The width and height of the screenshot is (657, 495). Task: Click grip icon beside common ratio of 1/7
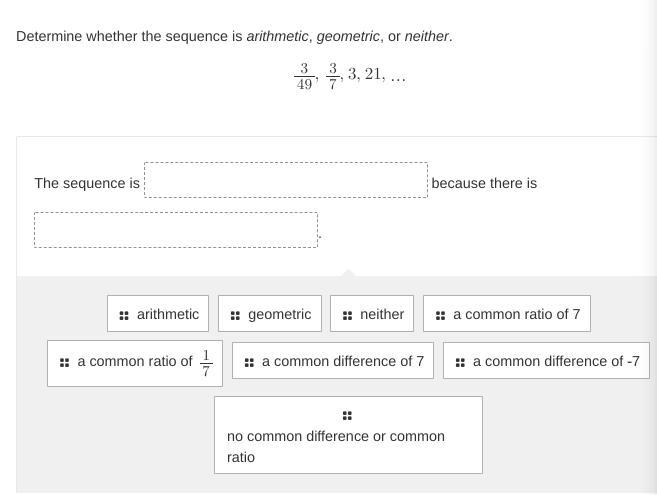tap(64, 362)
